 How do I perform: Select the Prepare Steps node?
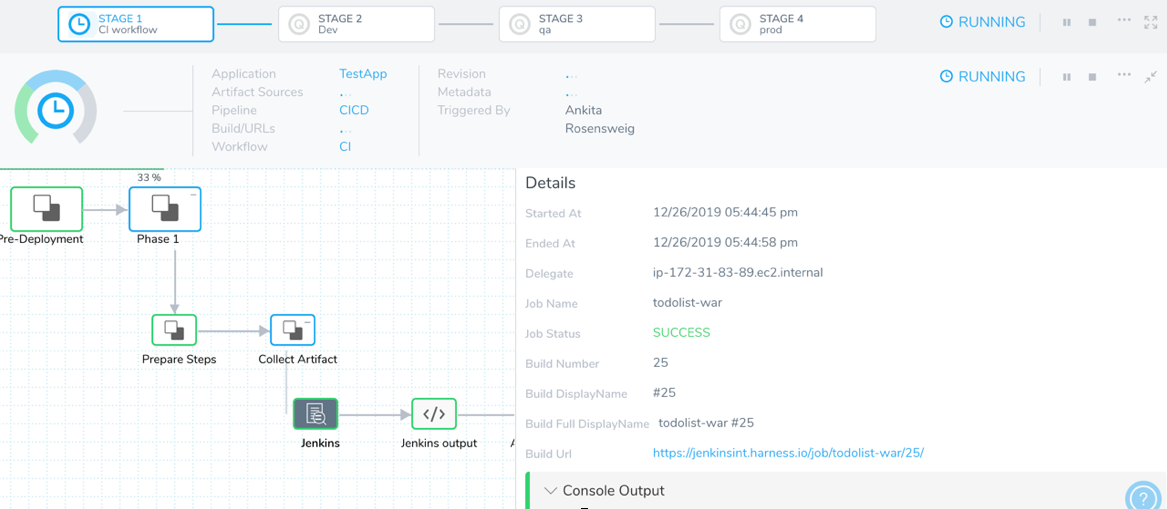coord(174,330)
